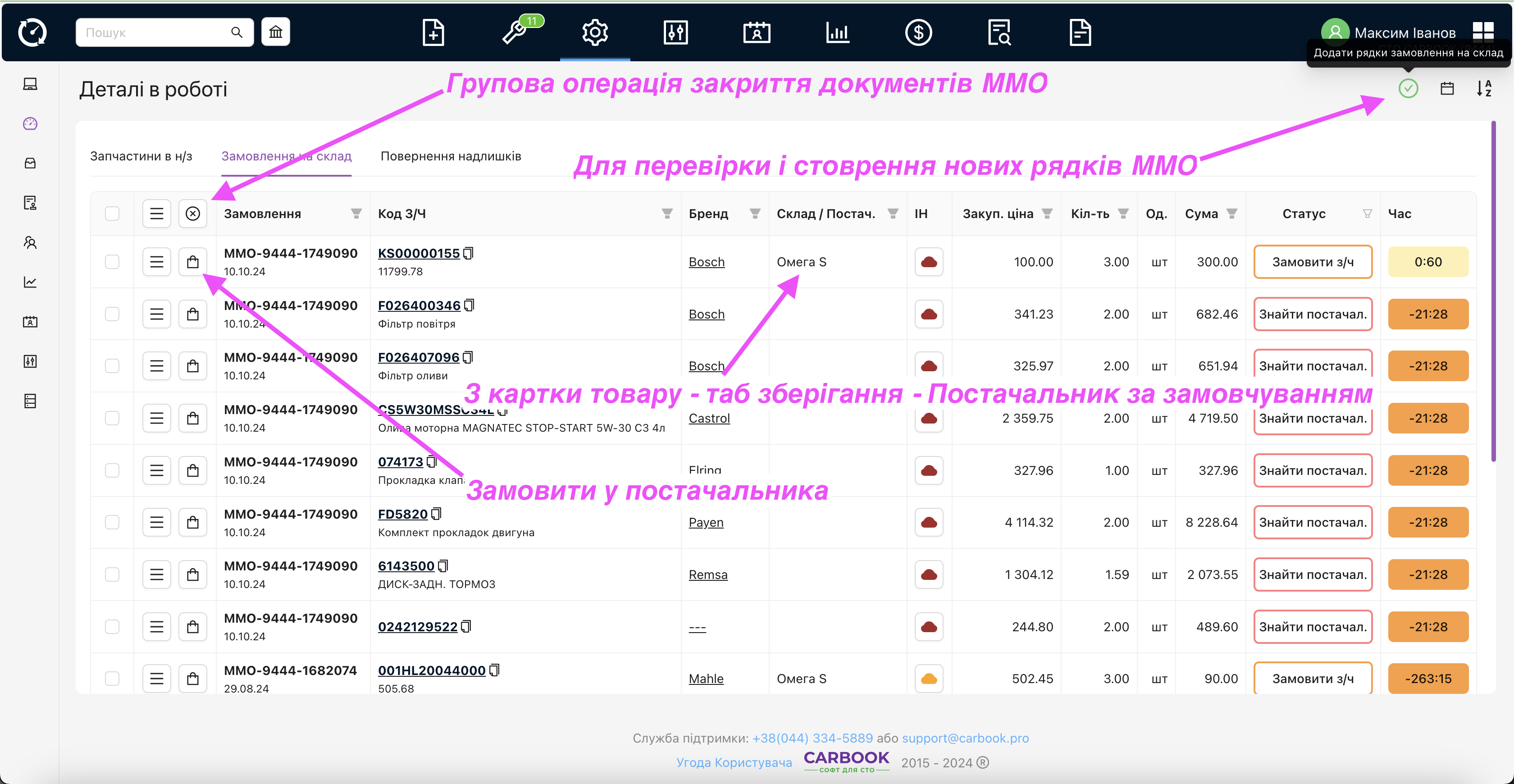
Task: Open the Castrol brand link
Action: coord(709,419)
